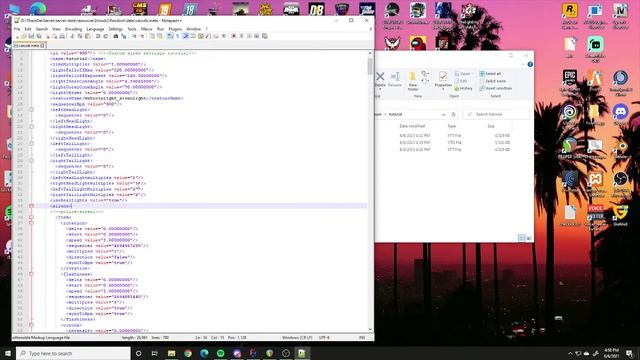The width and height of the screenshot is (640, 360).
Task: Open the Explorer help icon
Action: point(530,64)
